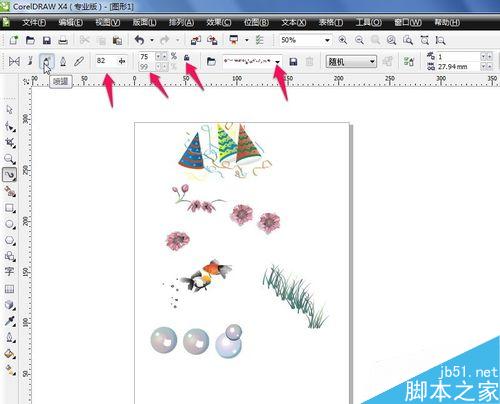The image size is (500, 404).
Task: Expand the undo history dropdown arrow
Action: pyautogui.click(x=152, y=40)
